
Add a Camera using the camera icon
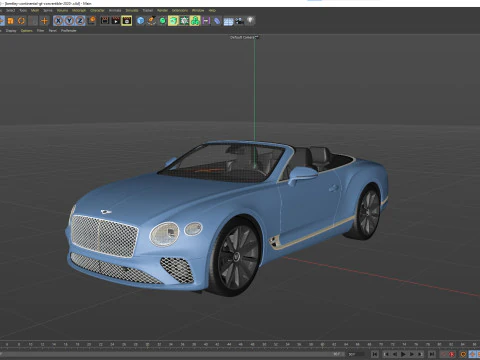[x=239, y=21]
